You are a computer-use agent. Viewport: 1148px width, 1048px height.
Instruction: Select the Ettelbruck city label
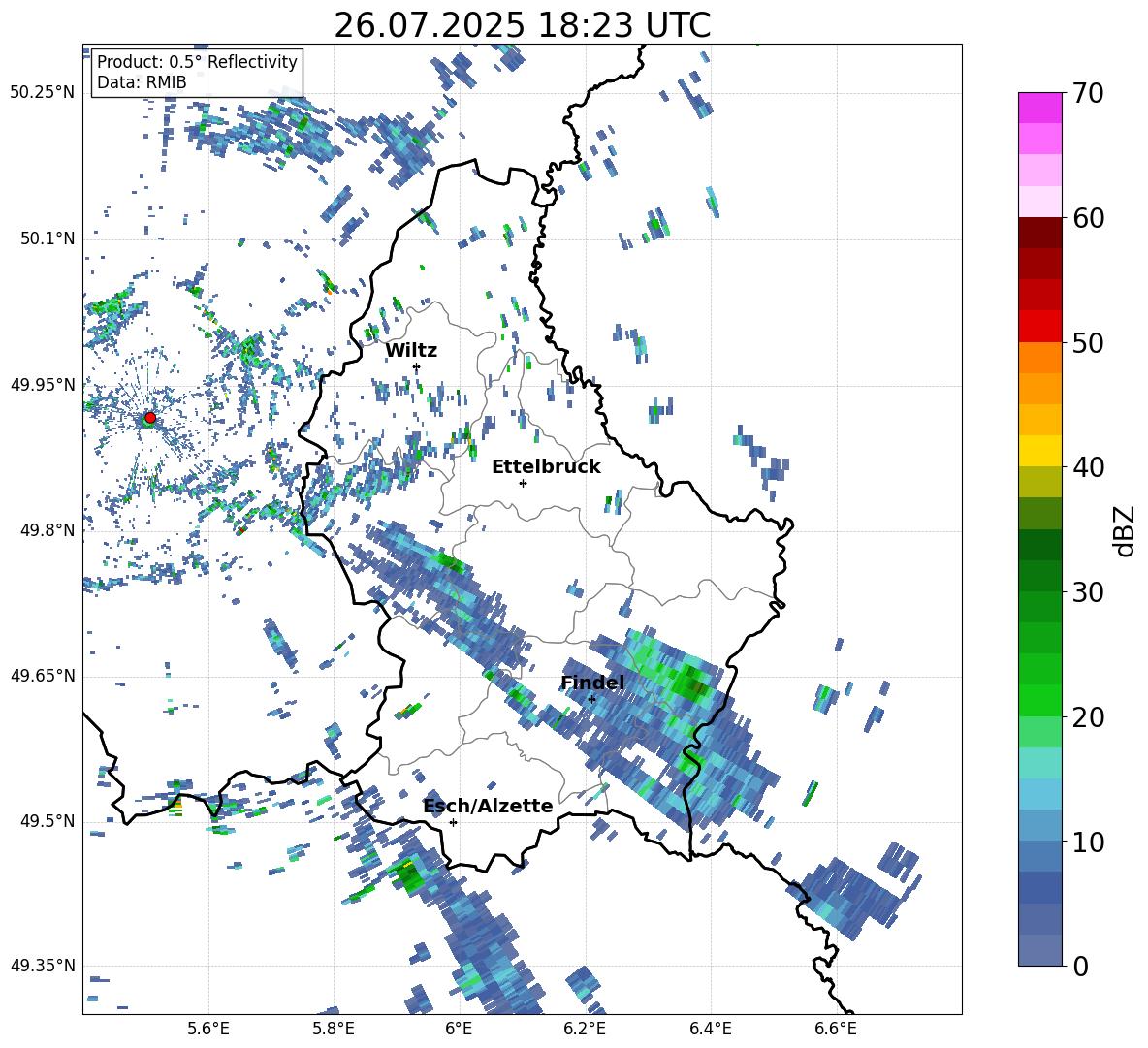tap(546, 467)
